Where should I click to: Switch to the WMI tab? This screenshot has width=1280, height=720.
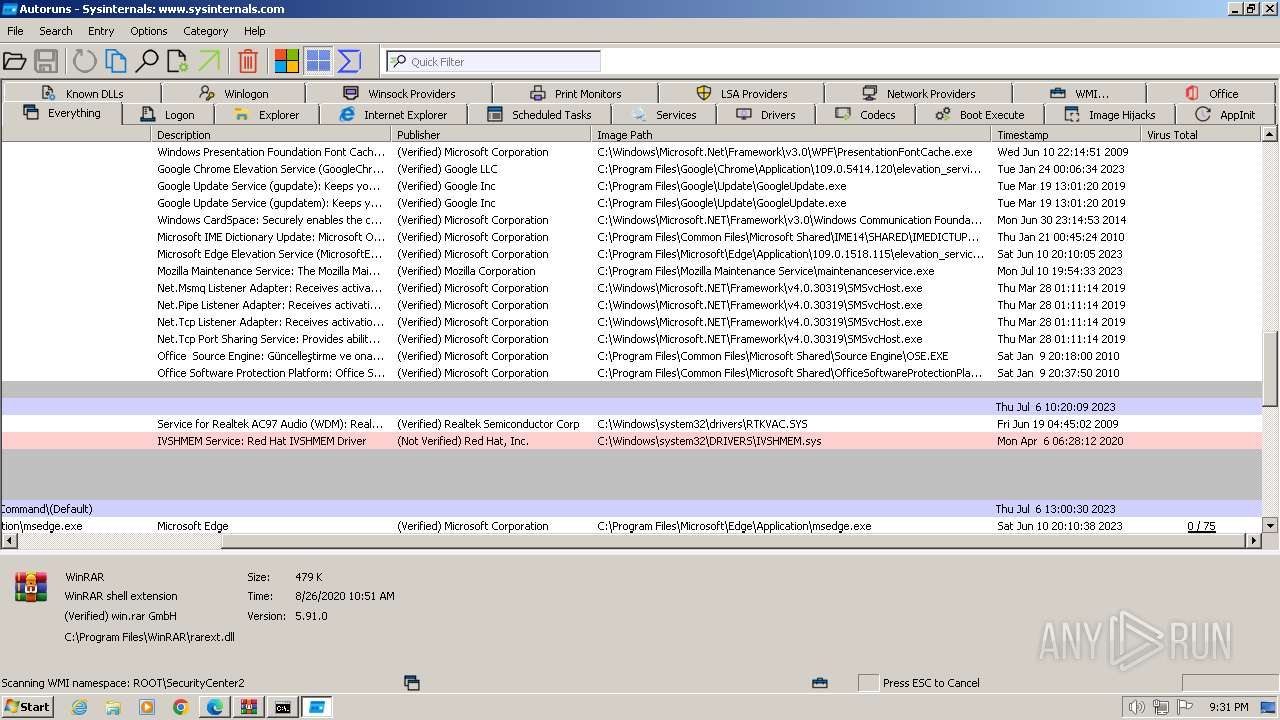[1079, 93]
